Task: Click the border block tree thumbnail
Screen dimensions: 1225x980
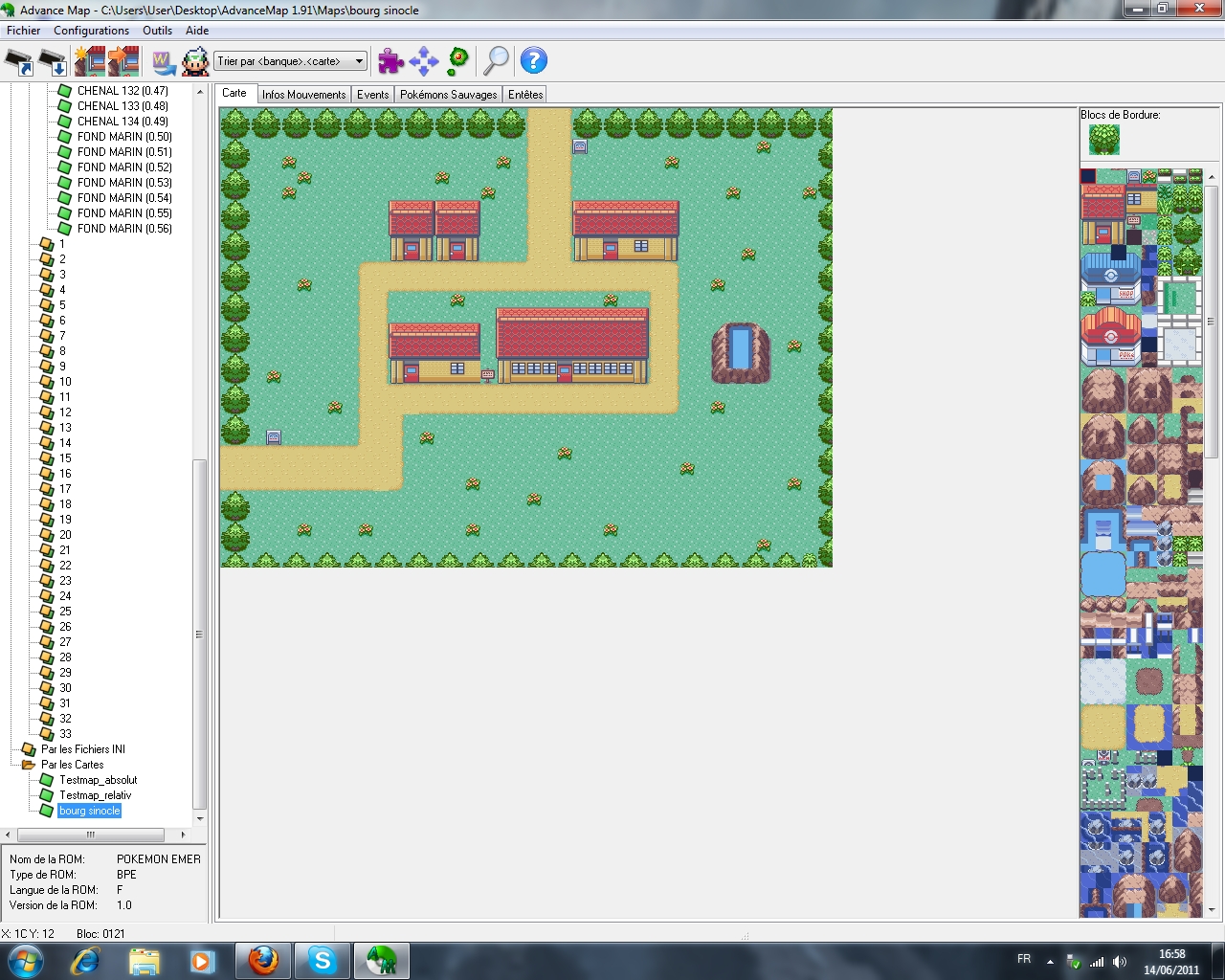Action: pyautogui.click(x=1103, y=140)
